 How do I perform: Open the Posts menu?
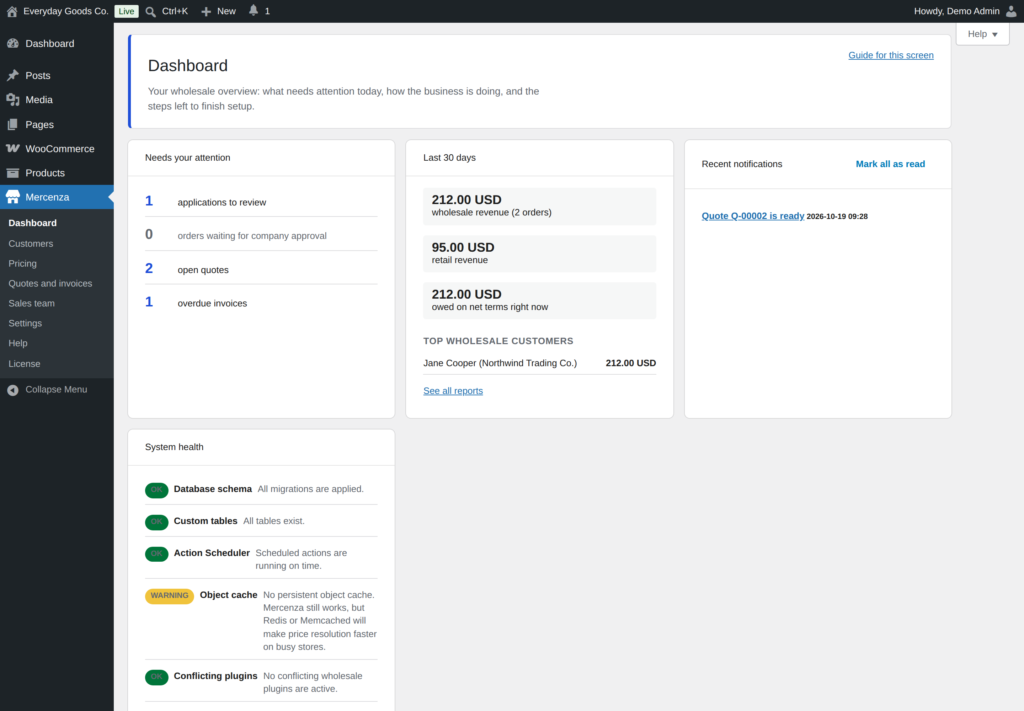57,75
